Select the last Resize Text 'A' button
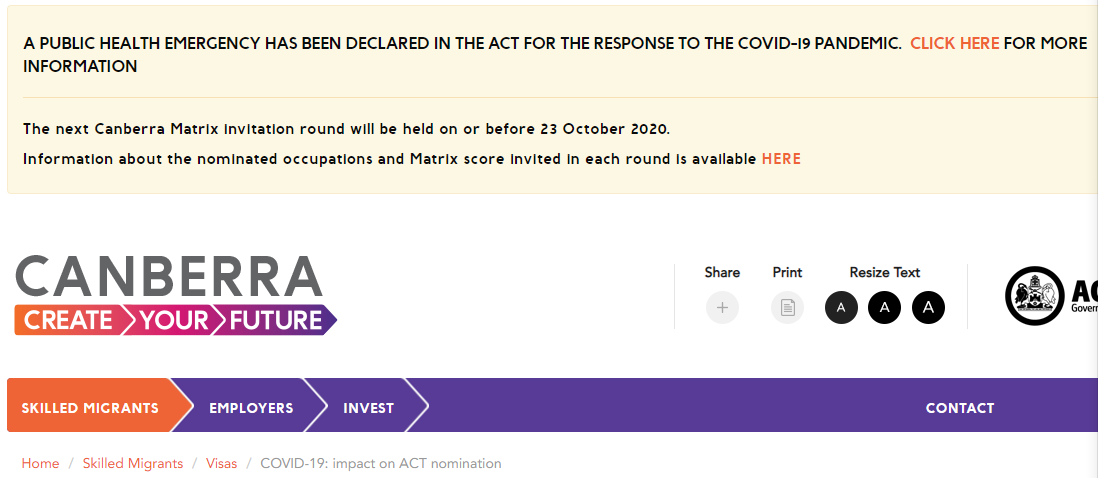The height and width of the screenshot is (478, 1098). coord(929,307)
